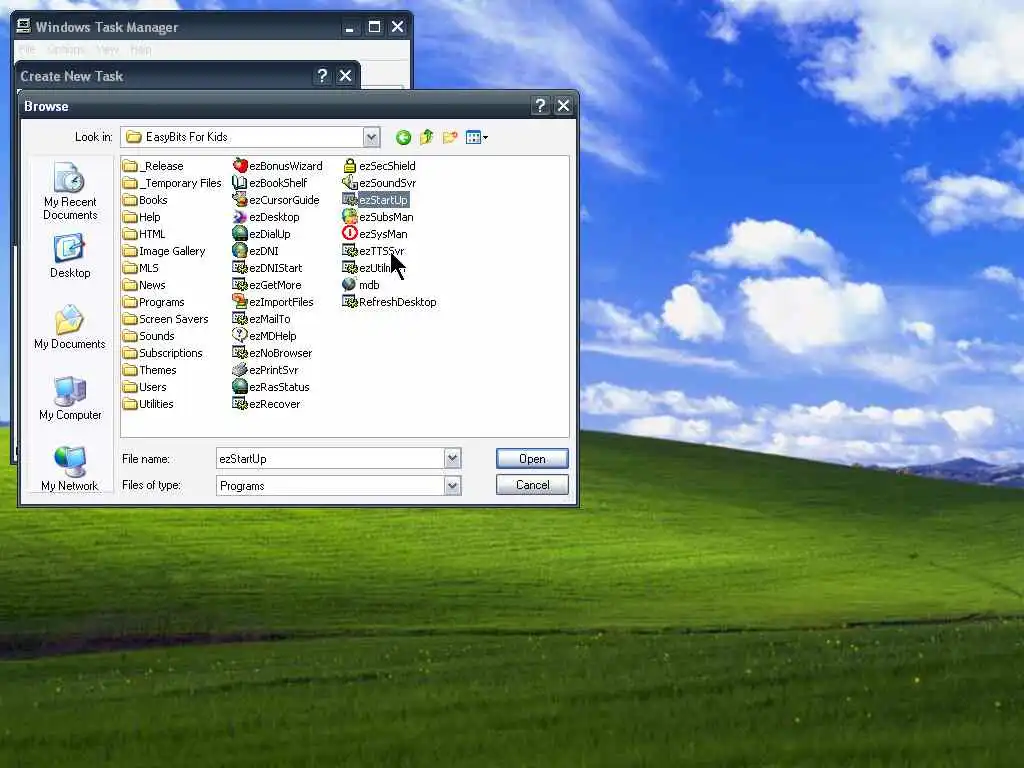Click in the File name text field
The image size is (1024, 768).
coord(330,458)
